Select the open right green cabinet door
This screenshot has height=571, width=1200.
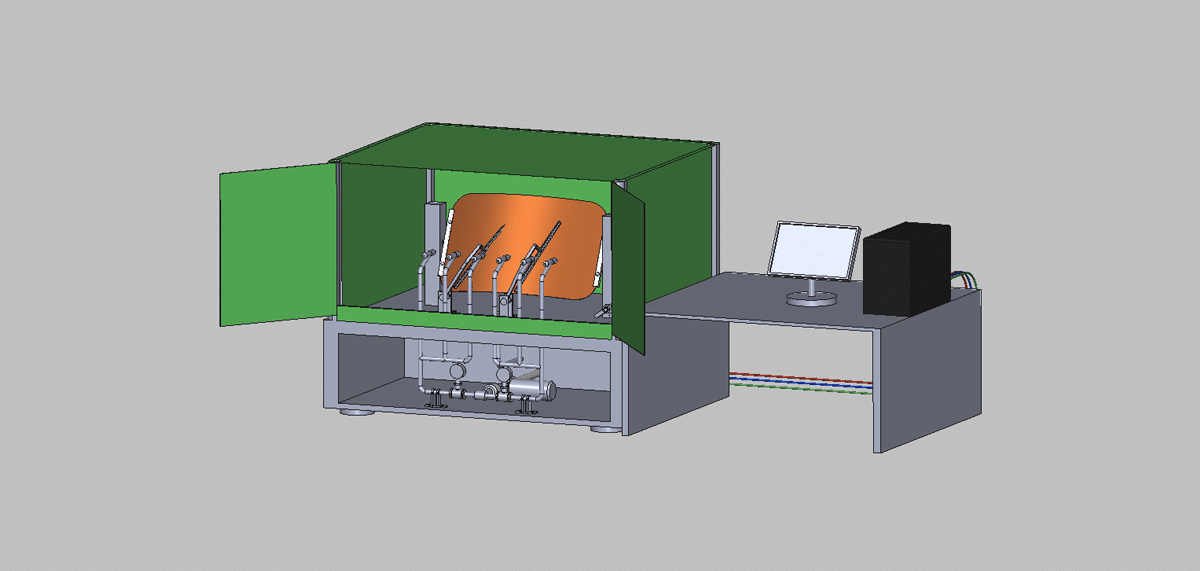[x=629, y=267]
